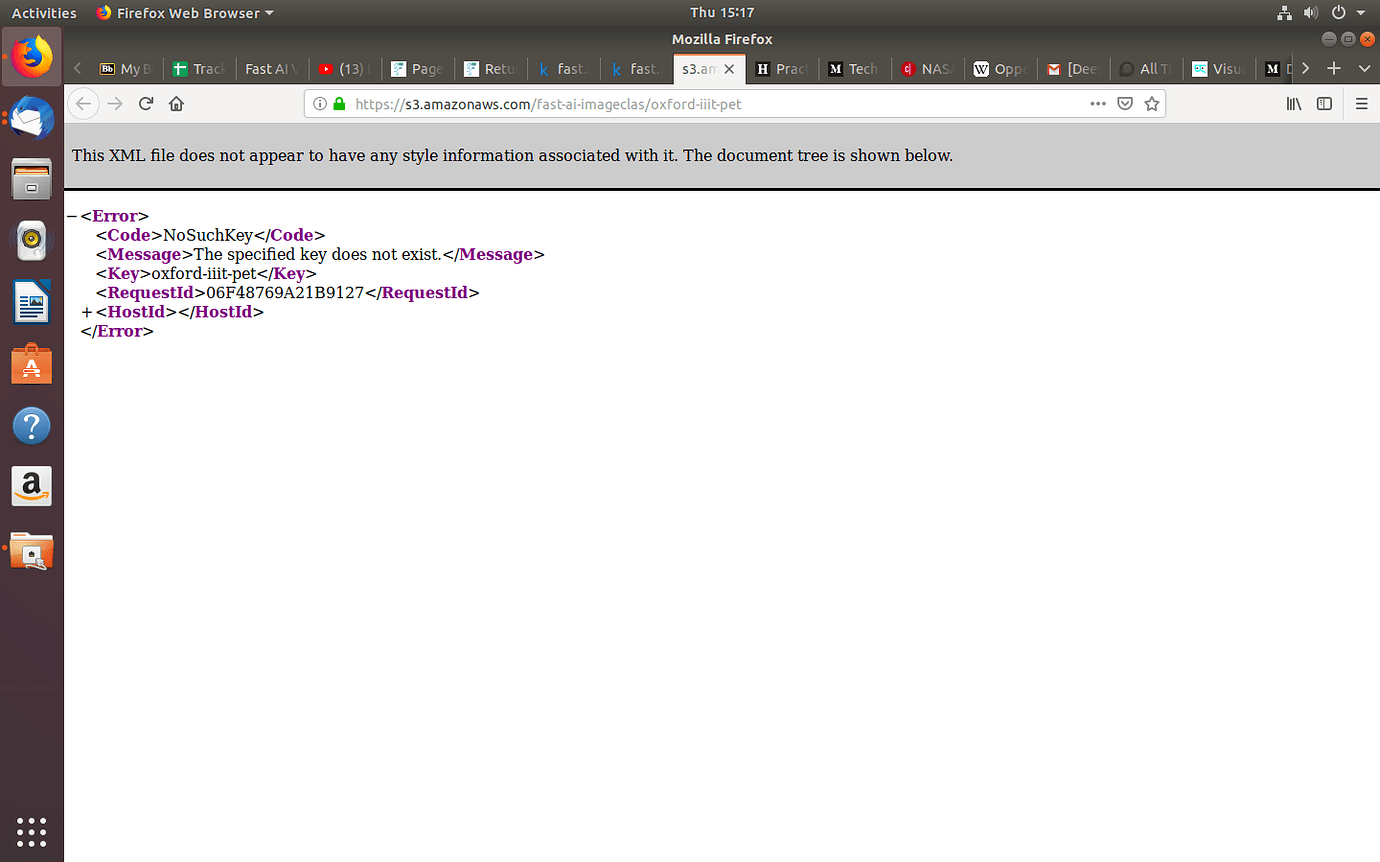1380x862 pixels.
Task: Save page to Pocket
Action: [x=1125, y=104]
